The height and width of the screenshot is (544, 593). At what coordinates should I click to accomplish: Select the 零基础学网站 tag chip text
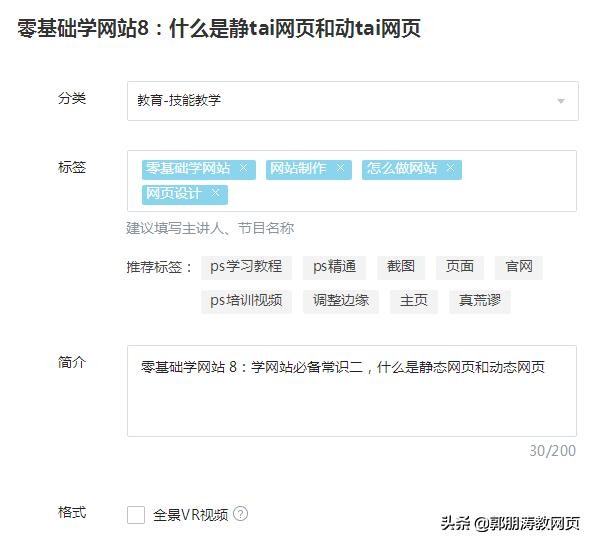point(188,168)
